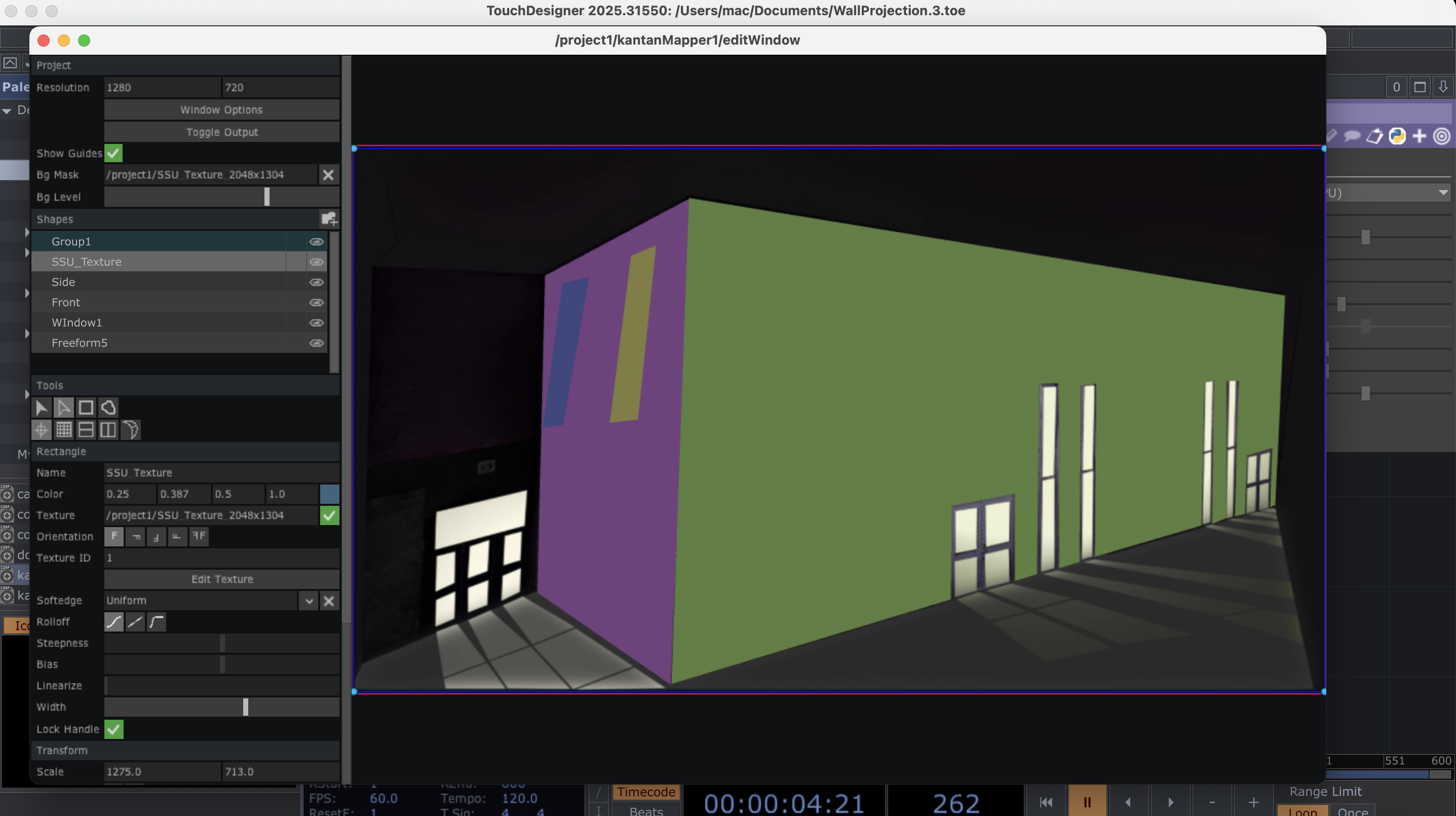Uncheck the Lock Handle checkbox
The width and height of the screenshot is (1456, 816).
(x=113, y=729)
